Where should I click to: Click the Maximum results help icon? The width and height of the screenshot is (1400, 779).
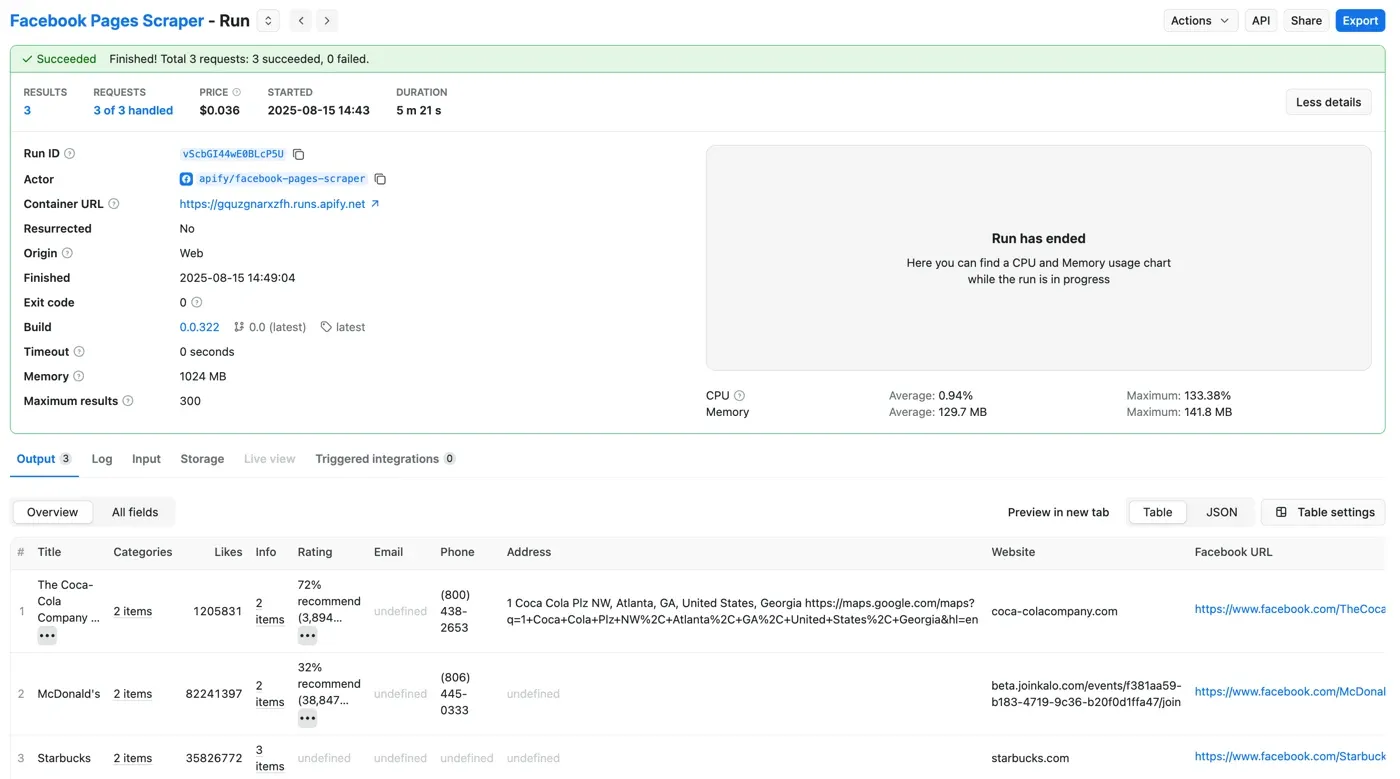[128, 401]
